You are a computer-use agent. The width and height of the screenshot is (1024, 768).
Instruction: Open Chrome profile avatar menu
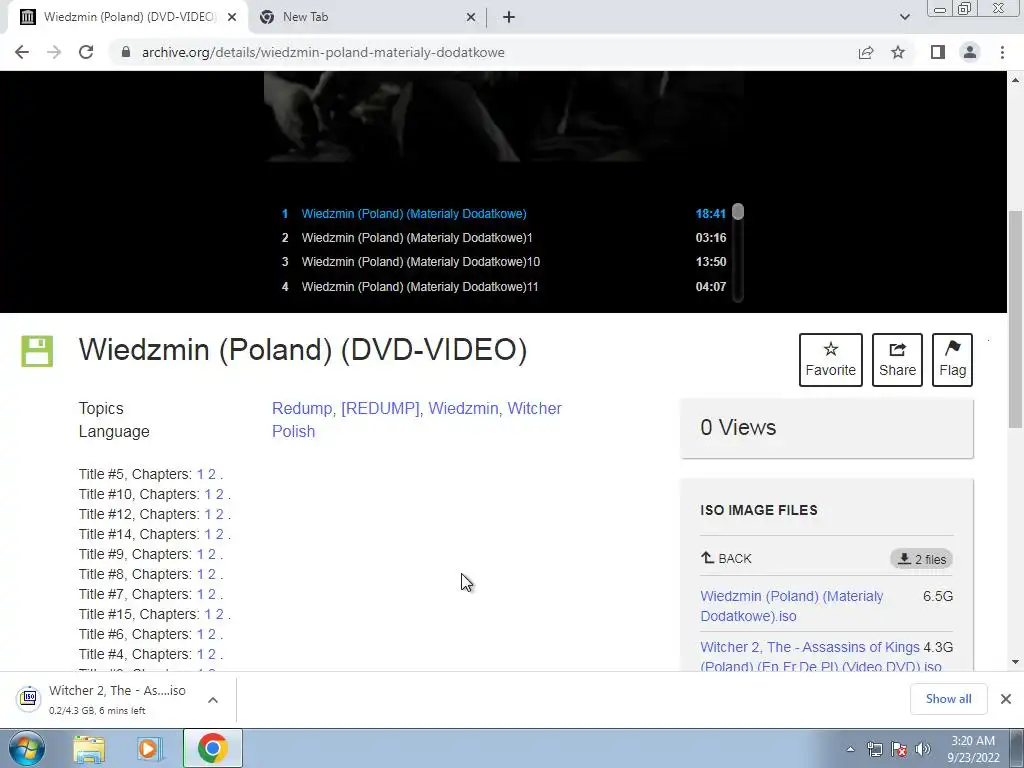[x=970, y=52]
